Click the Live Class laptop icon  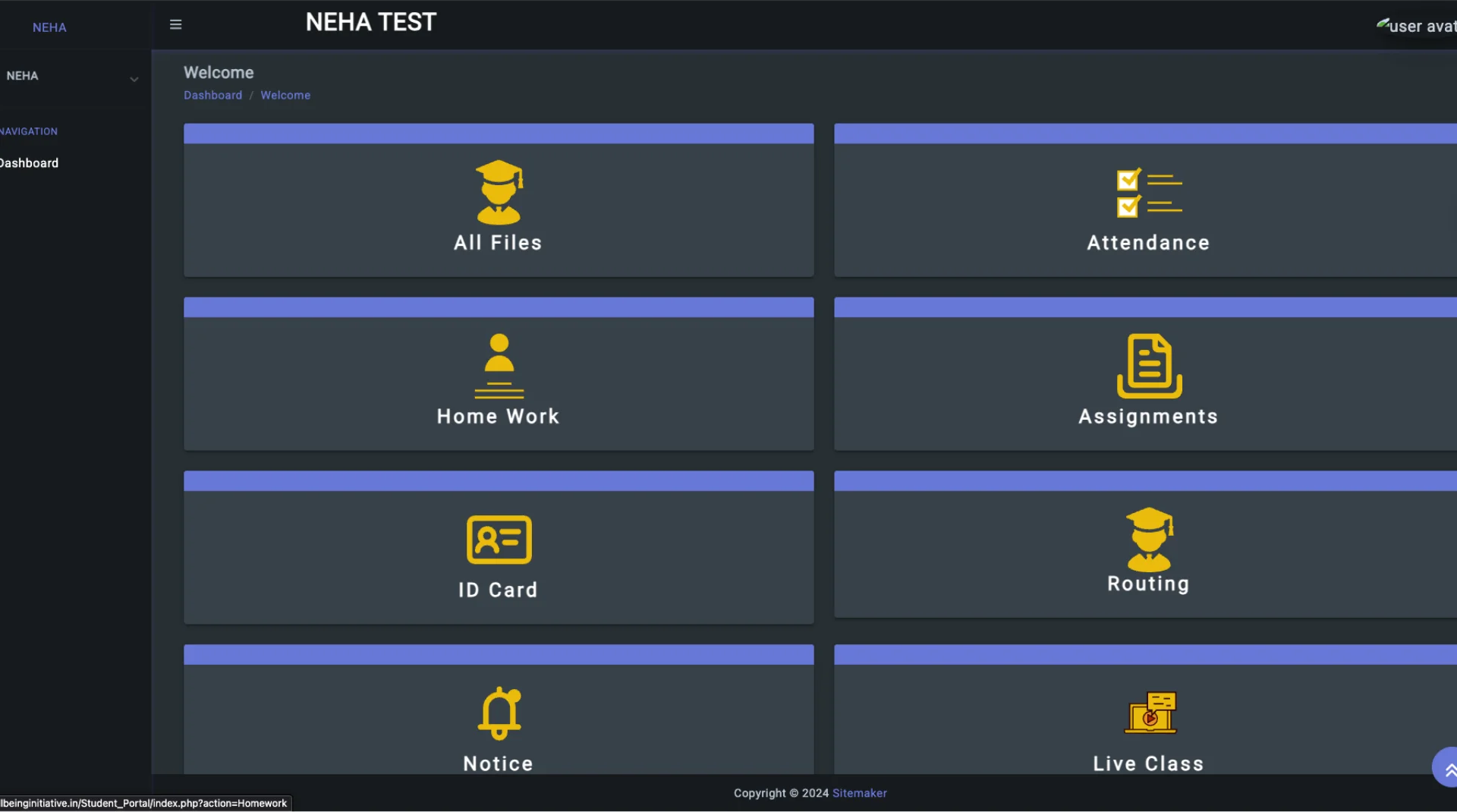tap(1150, 713)
